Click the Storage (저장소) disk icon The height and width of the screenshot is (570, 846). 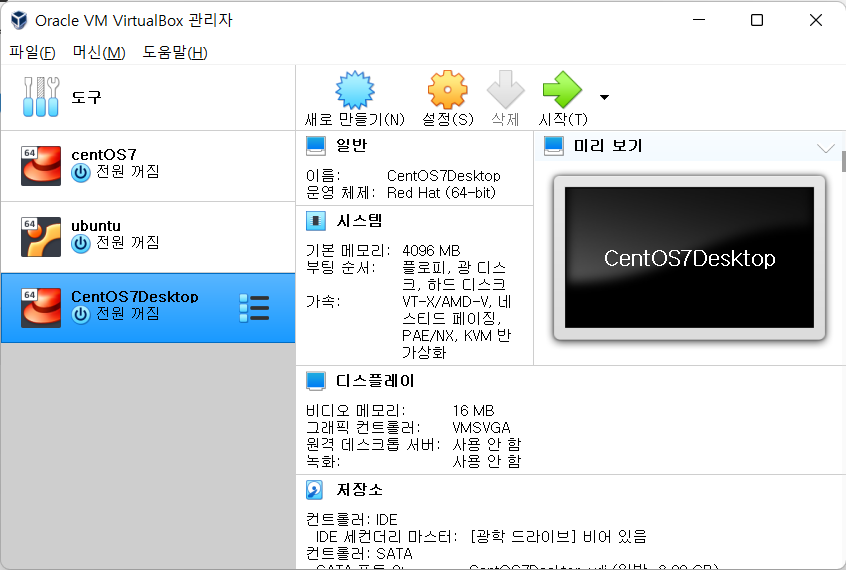tap(315, 490)
